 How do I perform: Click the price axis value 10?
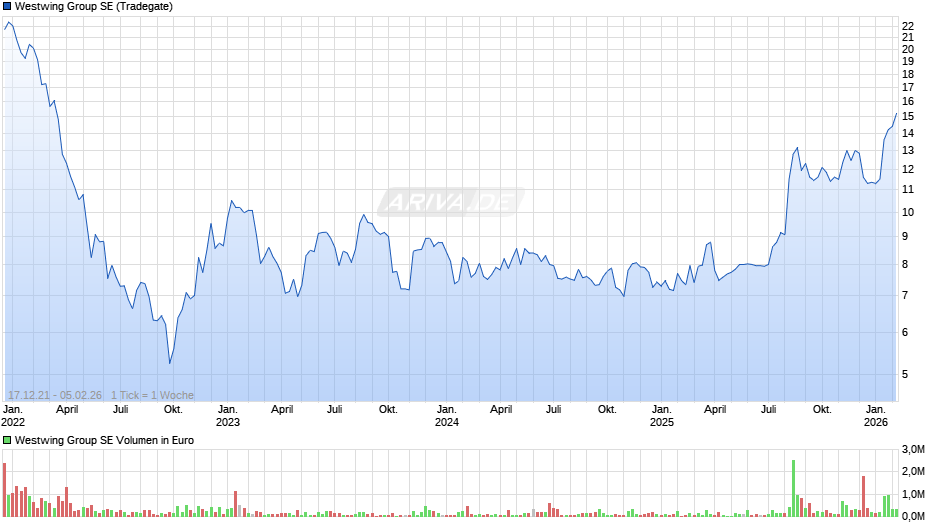[908, 212]
